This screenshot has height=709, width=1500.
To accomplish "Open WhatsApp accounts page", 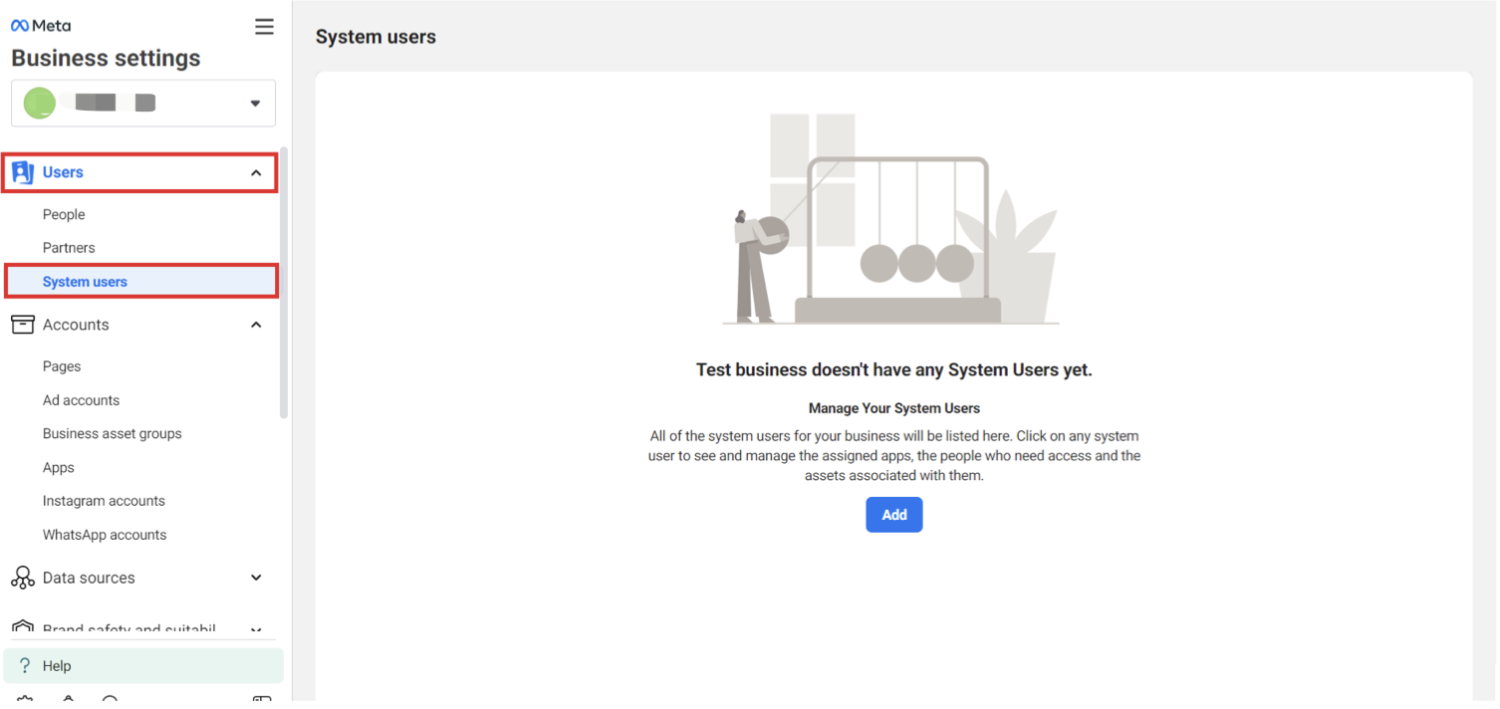I will [x=104, y=535].
